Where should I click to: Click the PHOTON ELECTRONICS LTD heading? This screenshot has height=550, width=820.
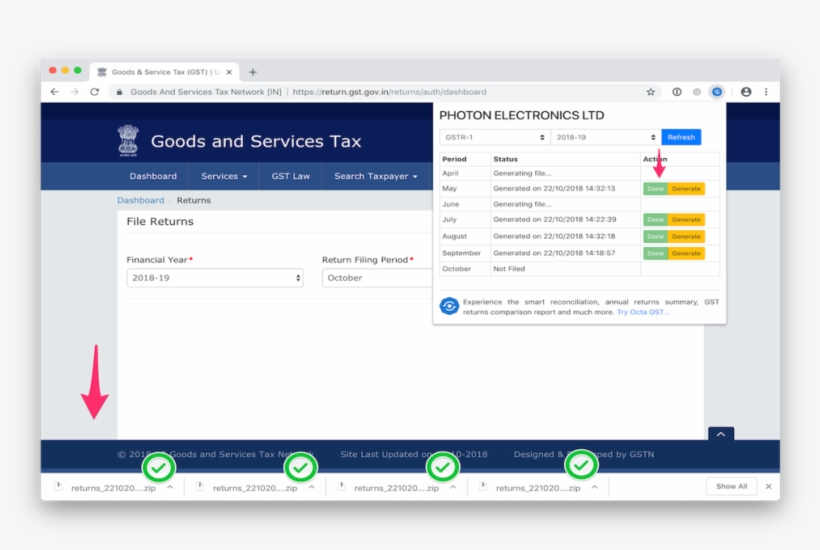point(521,115)
